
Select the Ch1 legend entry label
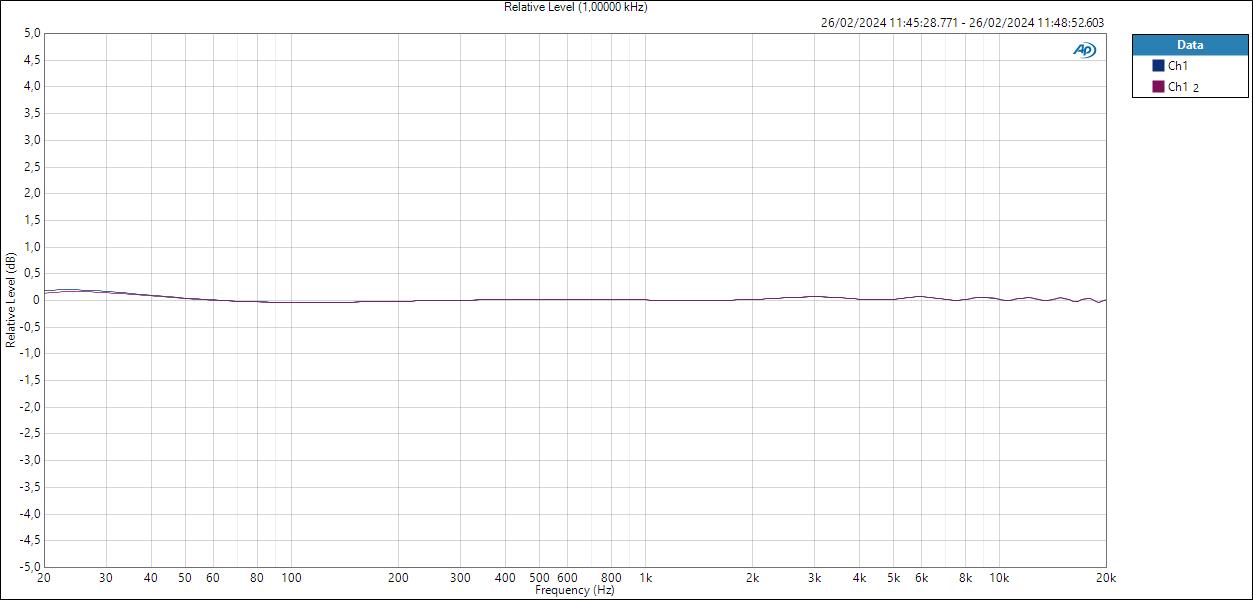[1180, 65]
